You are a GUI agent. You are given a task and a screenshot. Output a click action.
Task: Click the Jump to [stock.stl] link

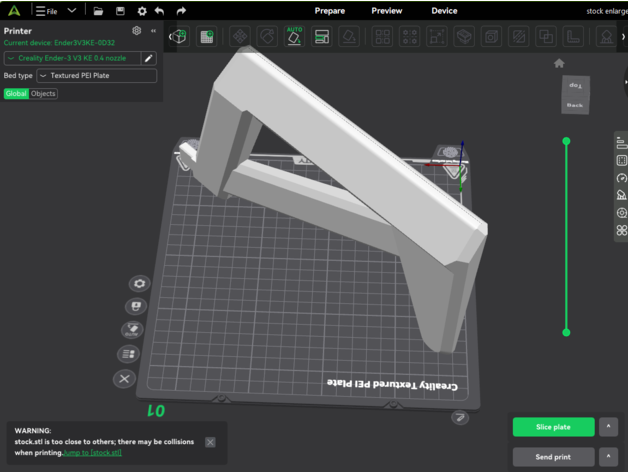(92, 453)
